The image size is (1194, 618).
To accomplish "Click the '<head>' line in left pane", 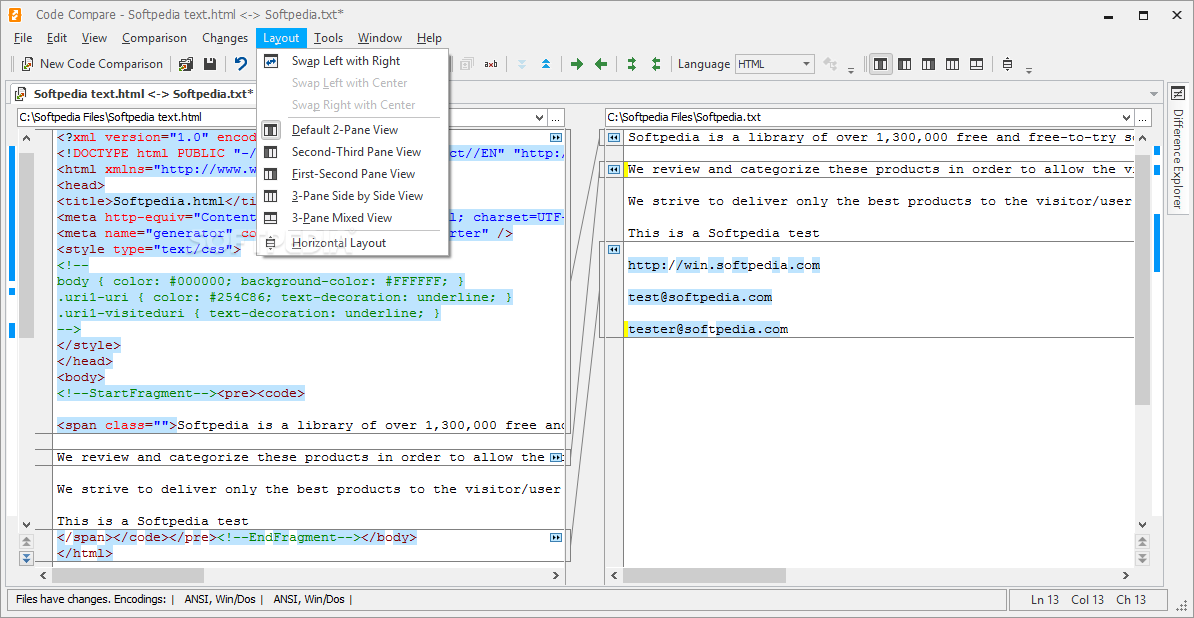I will tap(81, 185).
